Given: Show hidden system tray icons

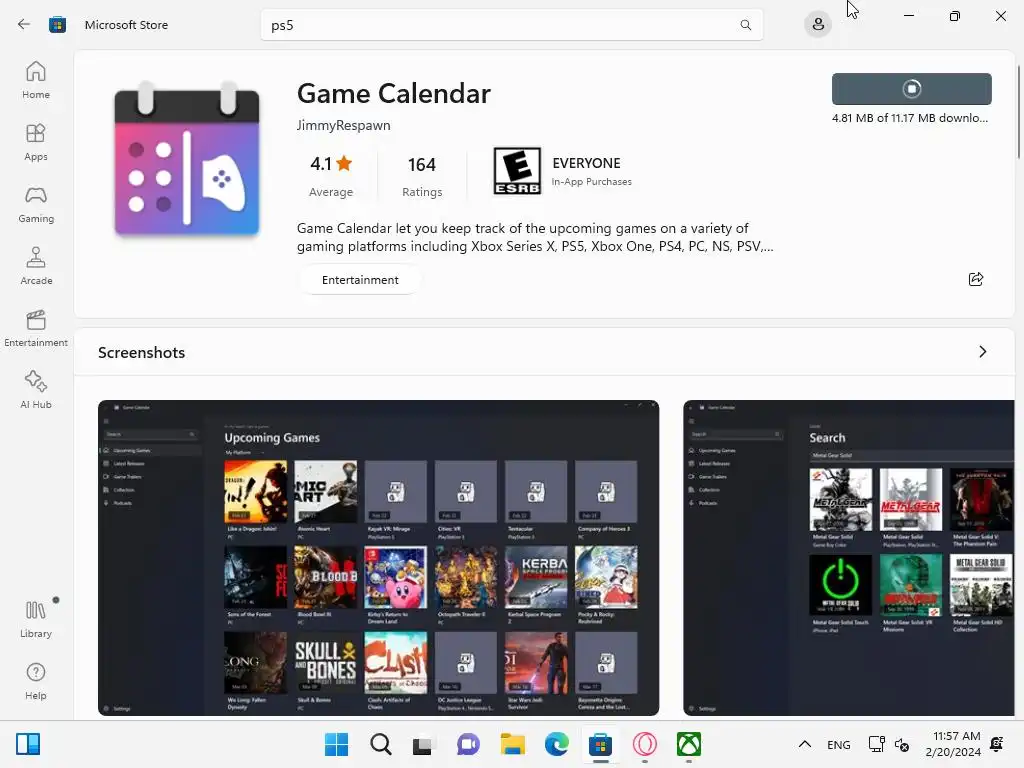Looking at the screenshot, I should click(805, 744).
